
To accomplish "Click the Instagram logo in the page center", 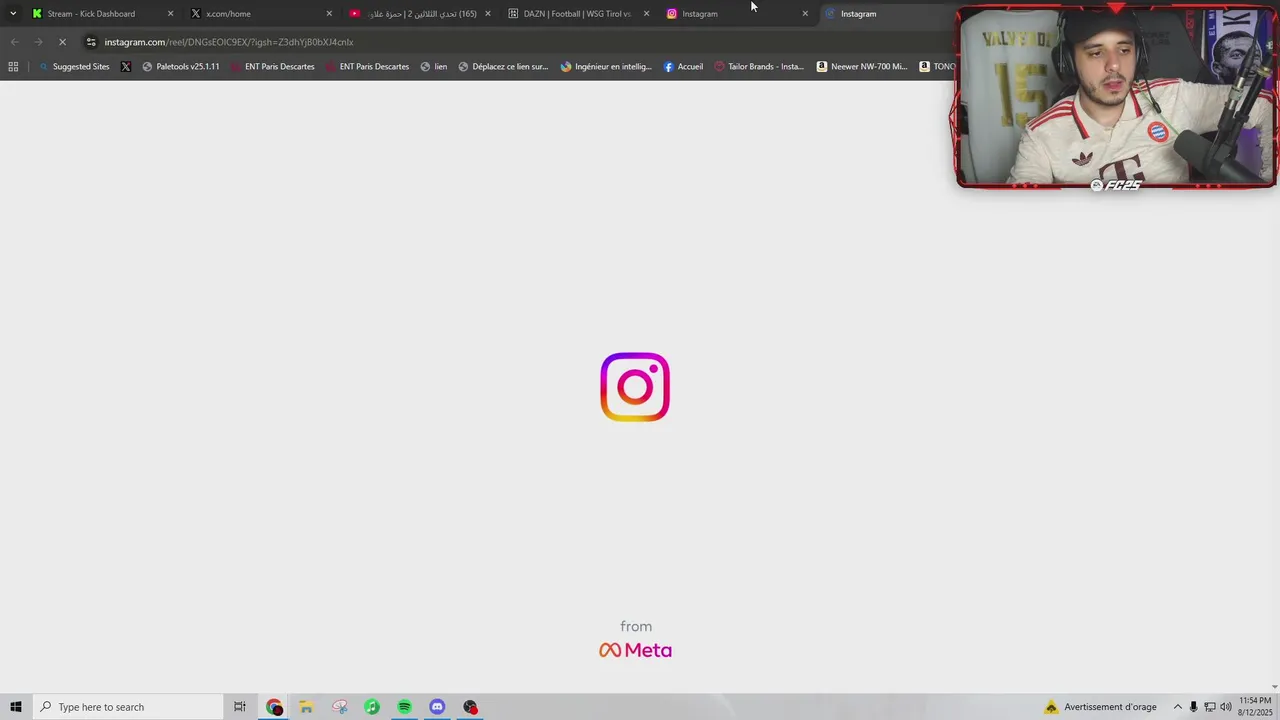I will [x=635, y=387].
